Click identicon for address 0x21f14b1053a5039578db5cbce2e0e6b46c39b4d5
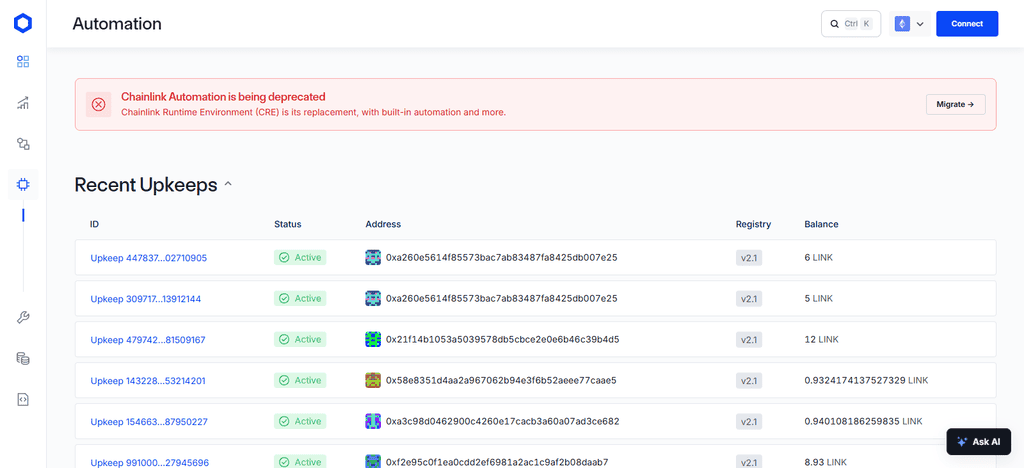 [372, 339]
